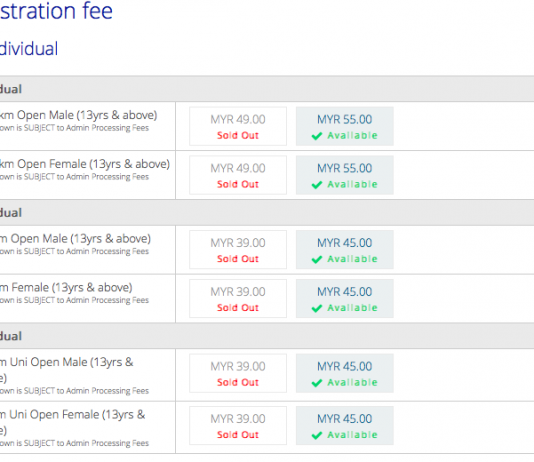Click sold out MYR 49.00 box for Open Female

[238, 175]
